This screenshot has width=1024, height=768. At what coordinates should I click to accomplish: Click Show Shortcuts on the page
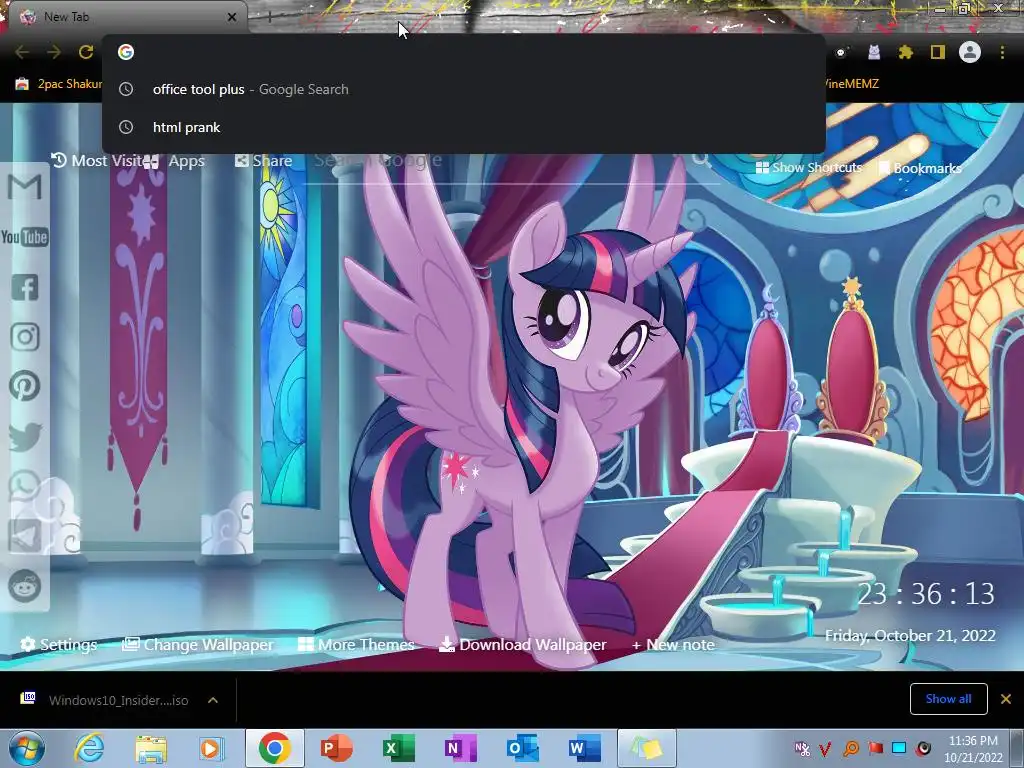(x=808, y=168)
